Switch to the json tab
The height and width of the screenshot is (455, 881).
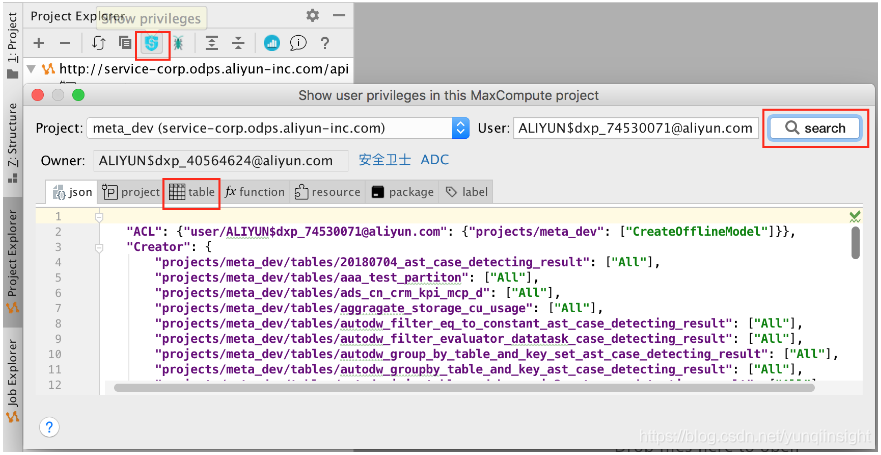pos(72,192)
